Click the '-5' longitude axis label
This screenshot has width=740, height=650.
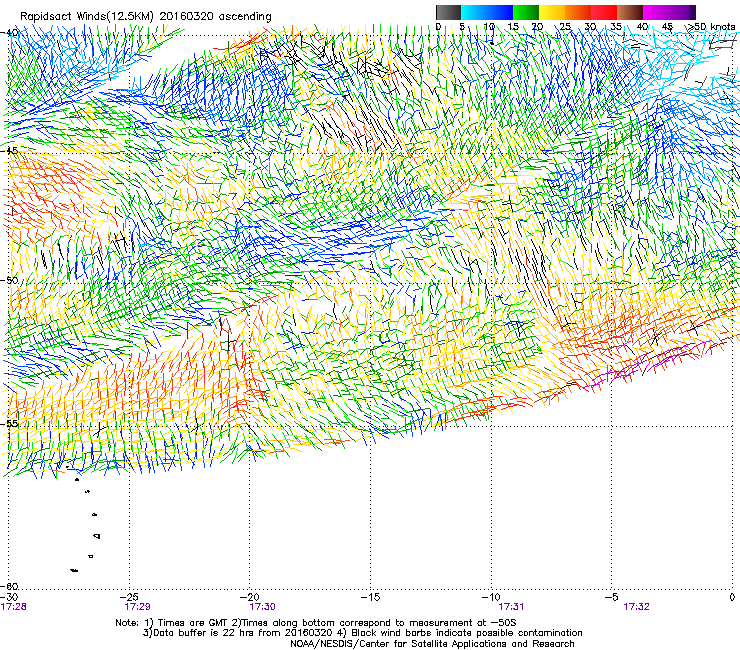click(x=612, y=597)
